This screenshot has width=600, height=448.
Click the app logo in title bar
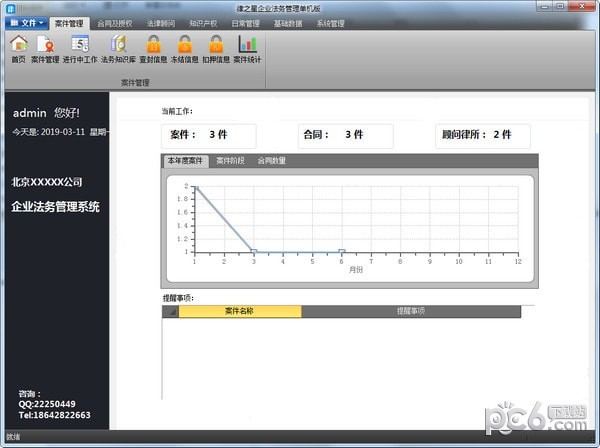click(10, 8)
